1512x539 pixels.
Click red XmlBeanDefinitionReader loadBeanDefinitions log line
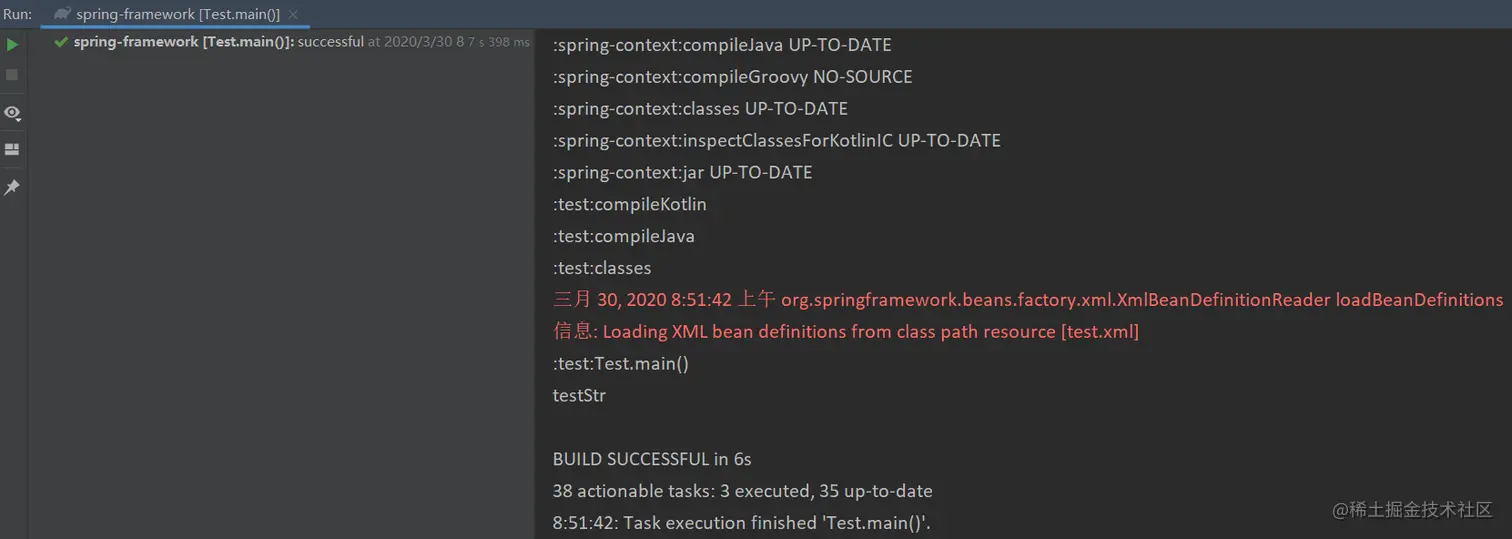pyautogui.click(x=1028, y=300)
